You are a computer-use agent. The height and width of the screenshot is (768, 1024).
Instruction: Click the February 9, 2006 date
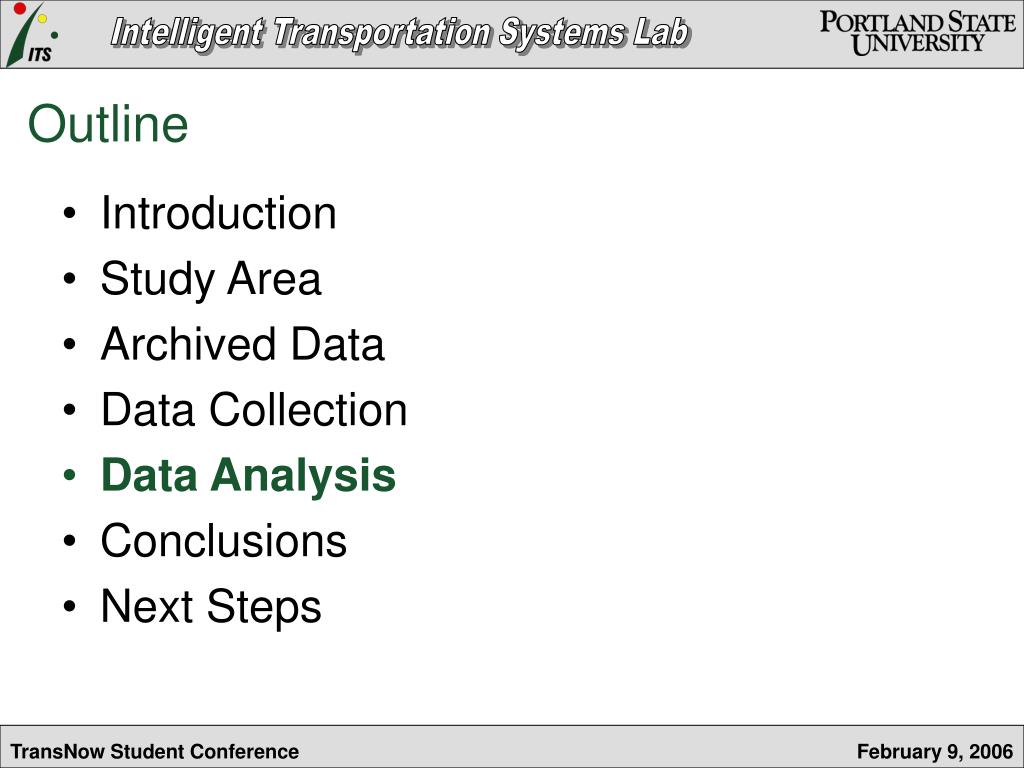[935, 751]
